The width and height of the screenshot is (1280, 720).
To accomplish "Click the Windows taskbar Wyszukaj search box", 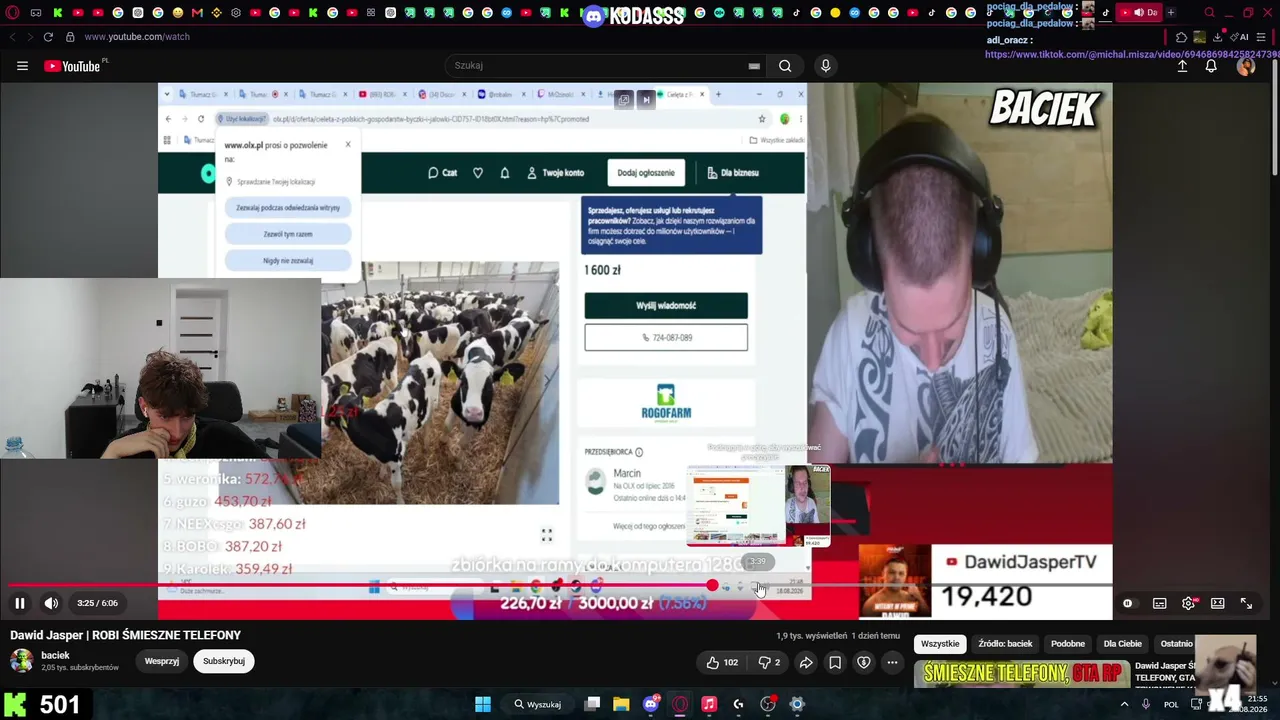I will [538, 704].
